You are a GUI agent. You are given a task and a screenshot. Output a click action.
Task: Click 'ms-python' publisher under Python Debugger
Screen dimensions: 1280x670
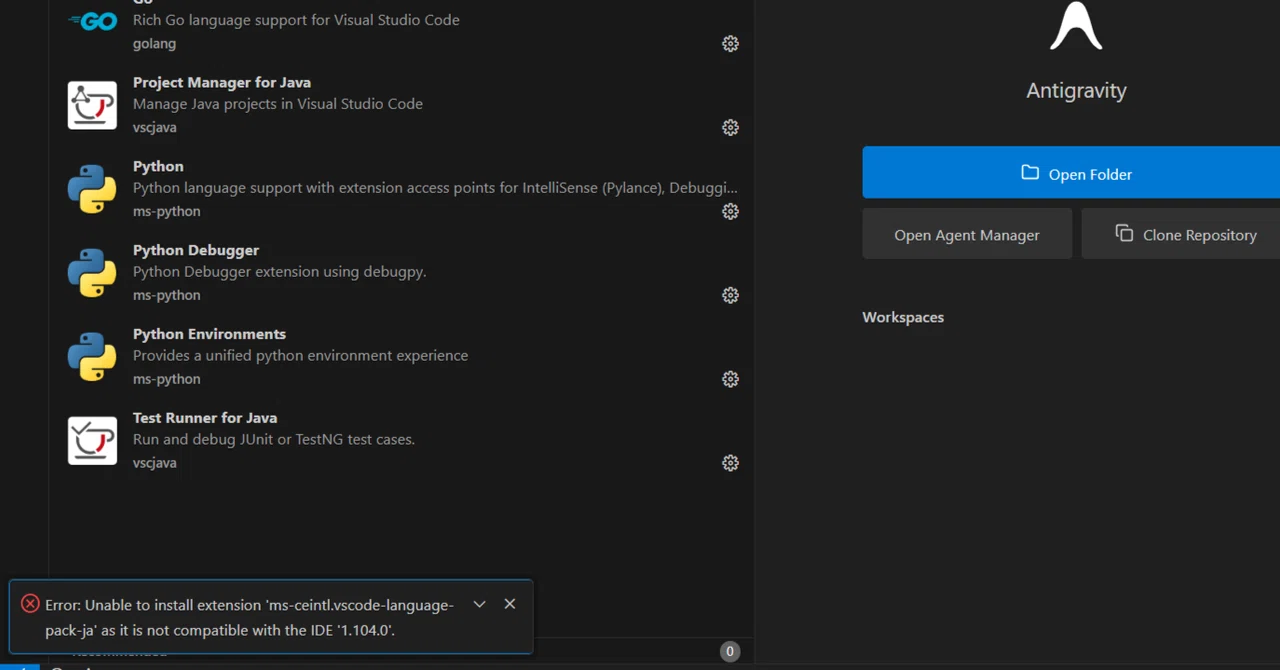(x=167, y=296)
